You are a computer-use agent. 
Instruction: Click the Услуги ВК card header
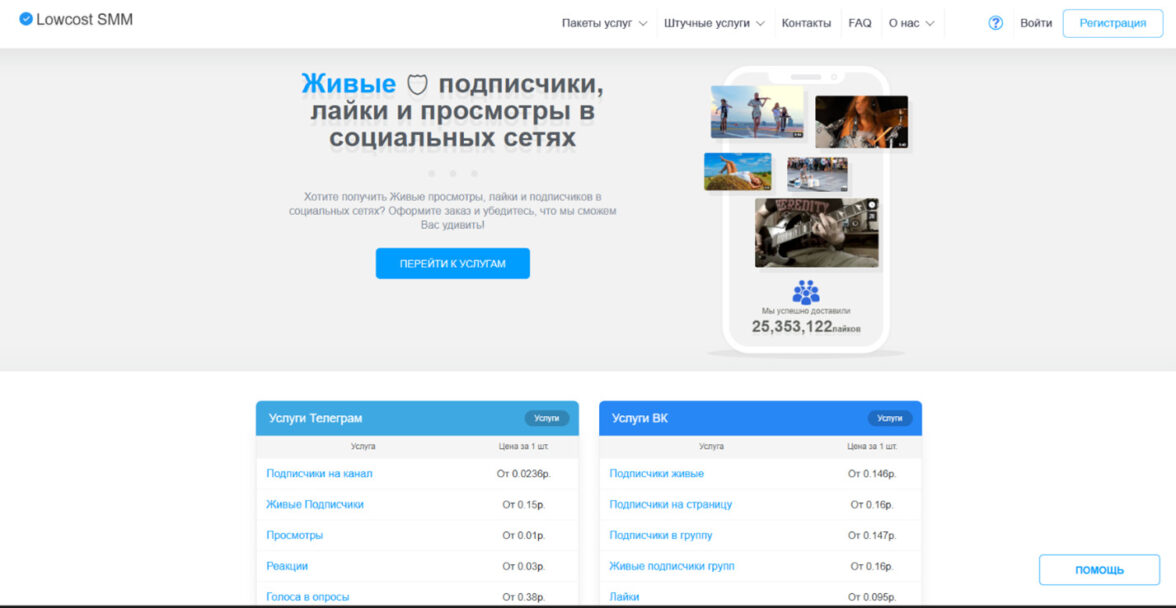(760, 418)
